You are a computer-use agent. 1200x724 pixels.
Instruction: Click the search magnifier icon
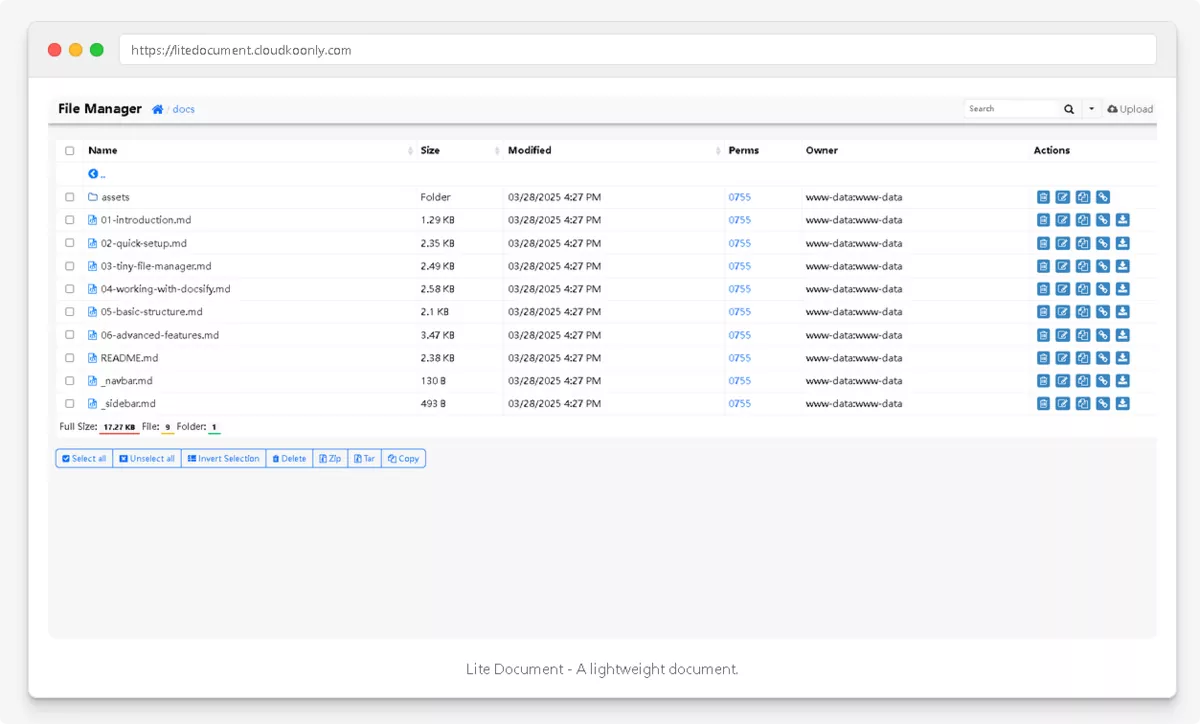[1069, 109]
